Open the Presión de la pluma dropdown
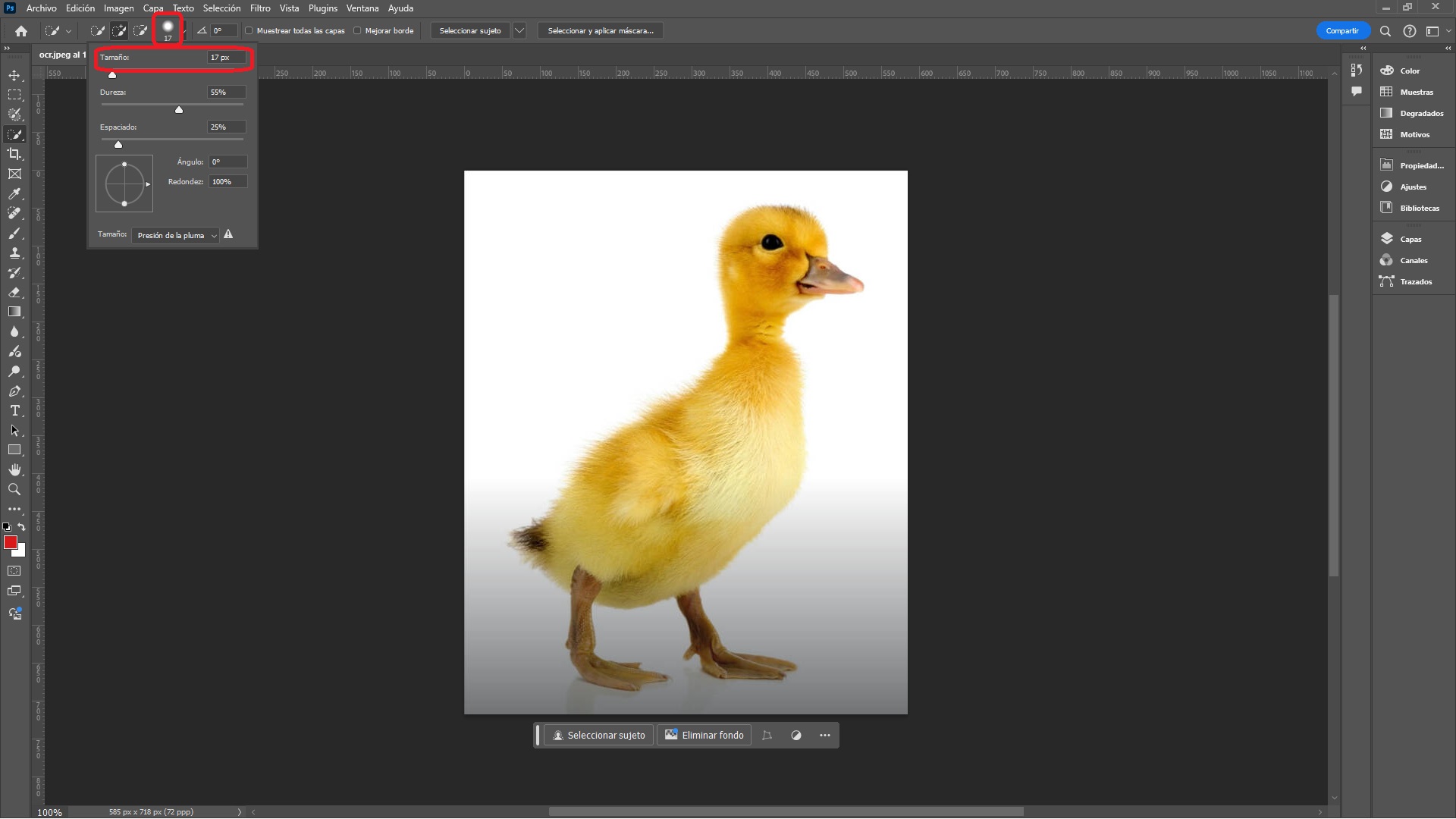Viewport: 1456px width, 819px height. 176,235
